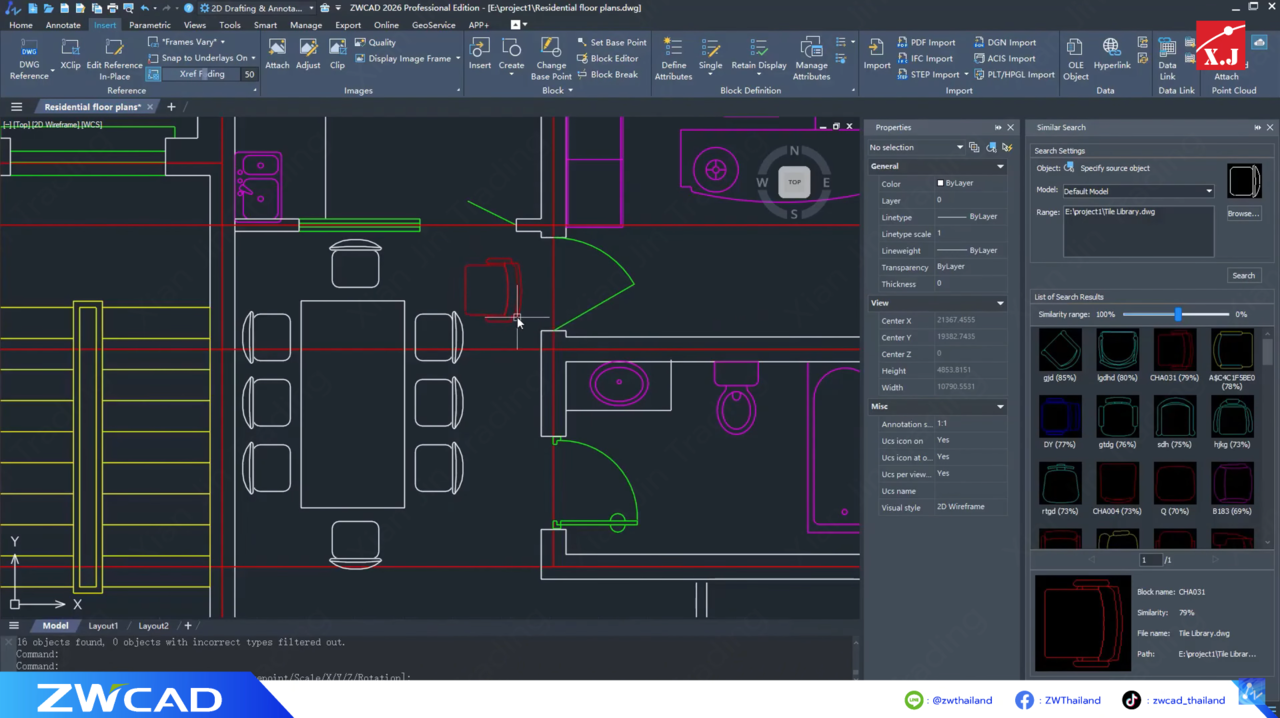Pick source object icon in Similar Search

1069,168
